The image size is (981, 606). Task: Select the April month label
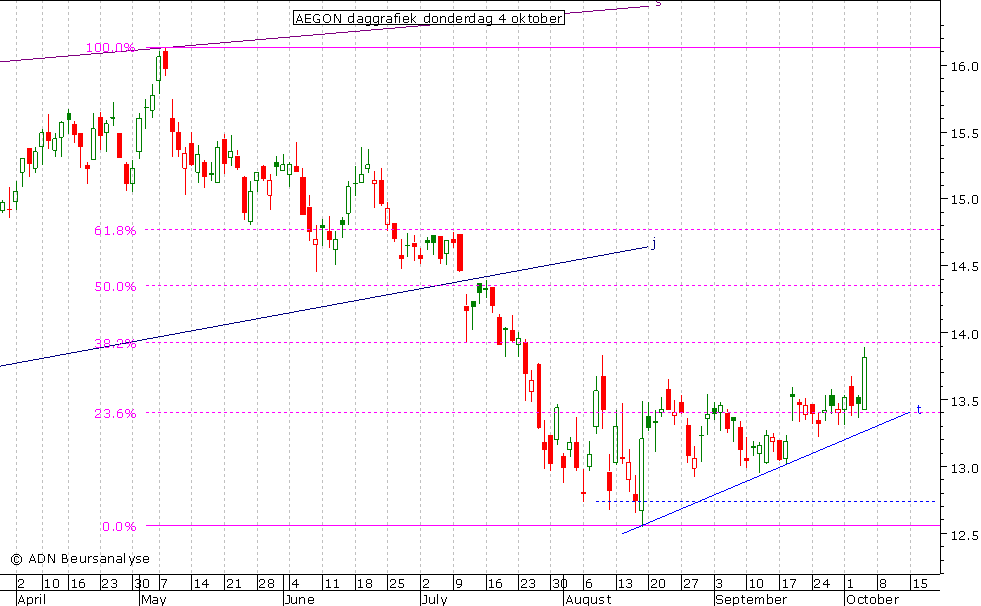[31, 599]
